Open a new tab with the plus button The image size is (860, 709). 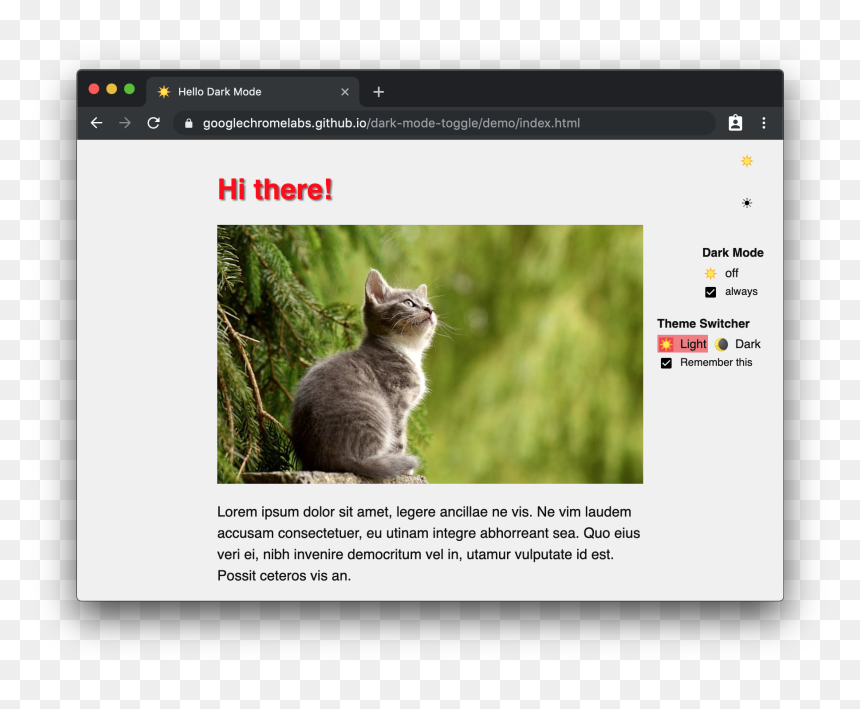pos(378,92)
